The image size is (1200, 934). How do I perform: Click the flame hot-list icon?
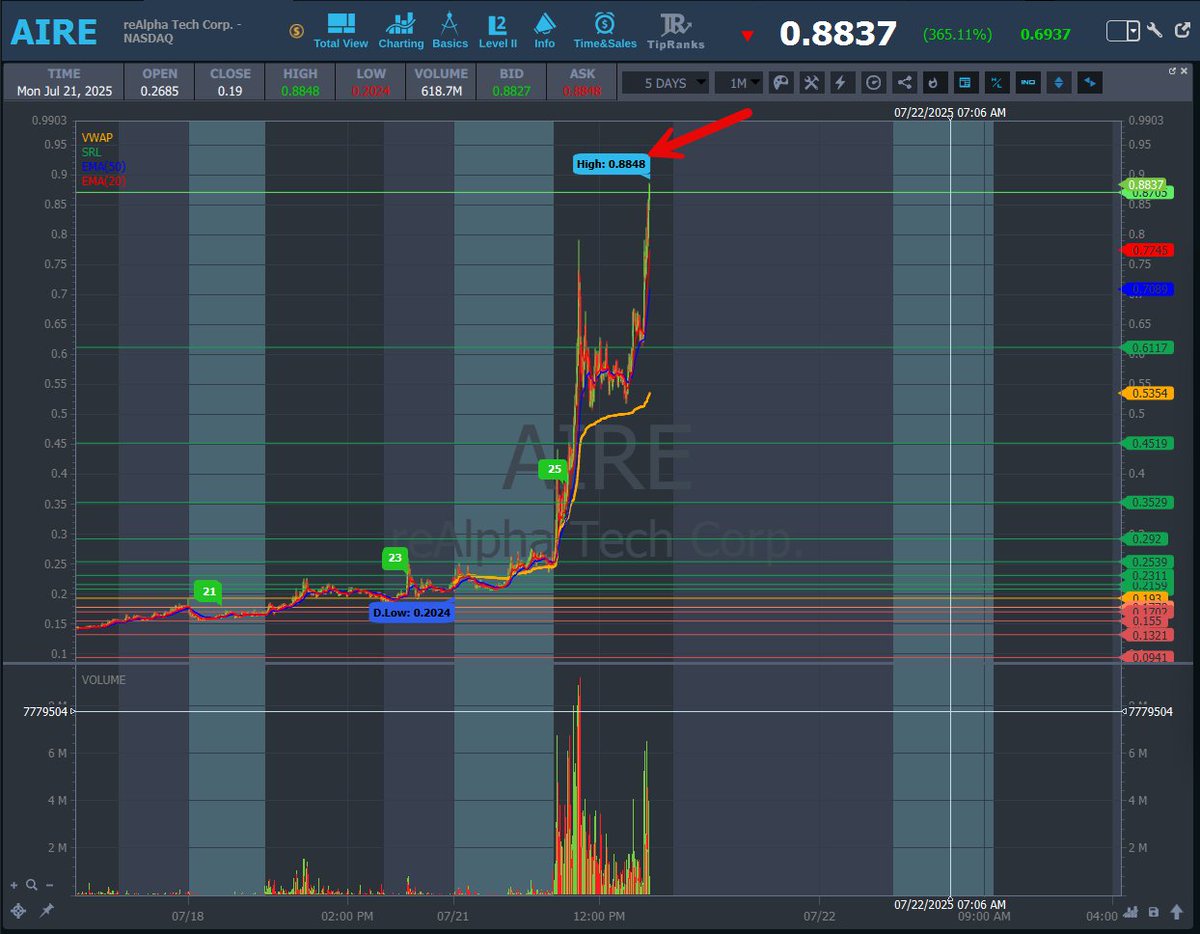point(934,83)
